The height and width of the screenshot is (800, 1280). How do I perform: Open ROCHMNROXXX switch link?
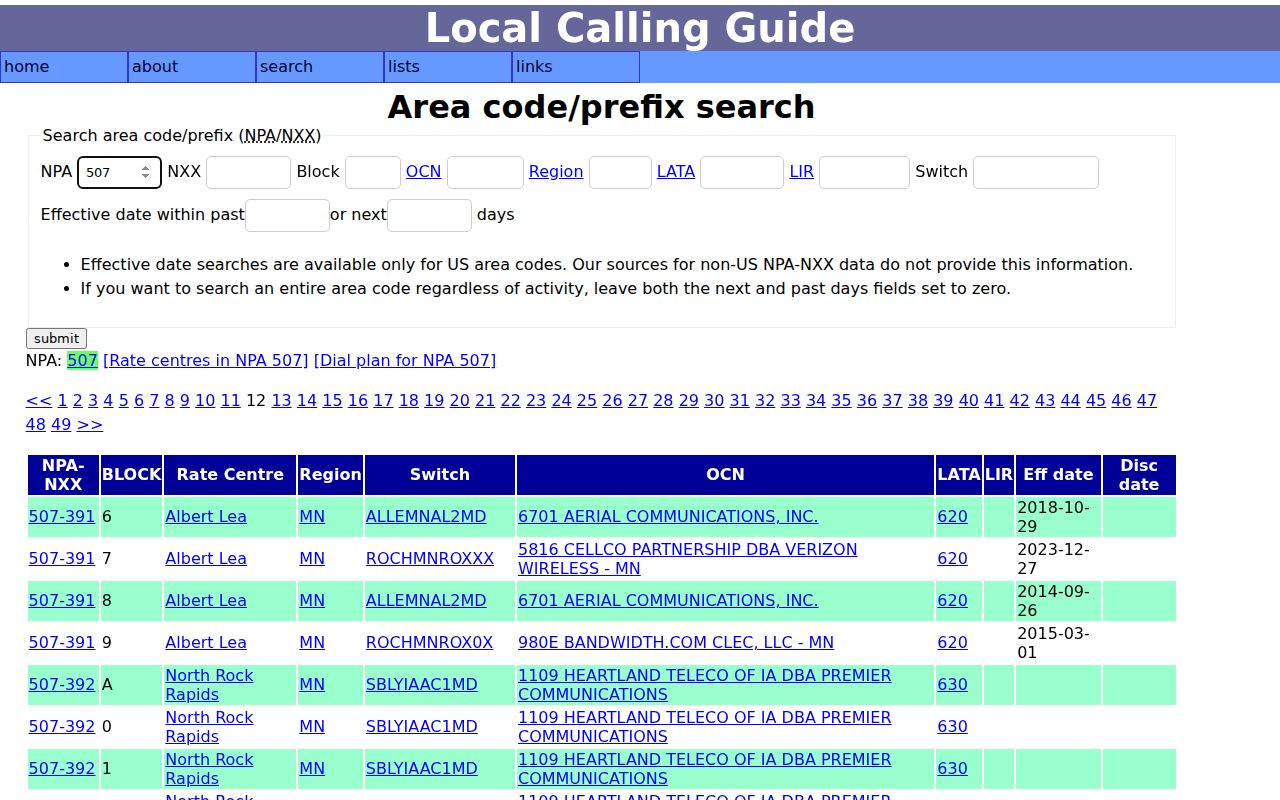pos(430,559)
